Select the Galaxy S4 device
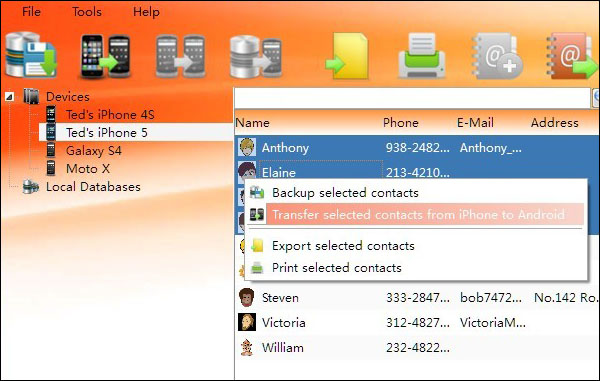The image size is (600, 381). 94,151
